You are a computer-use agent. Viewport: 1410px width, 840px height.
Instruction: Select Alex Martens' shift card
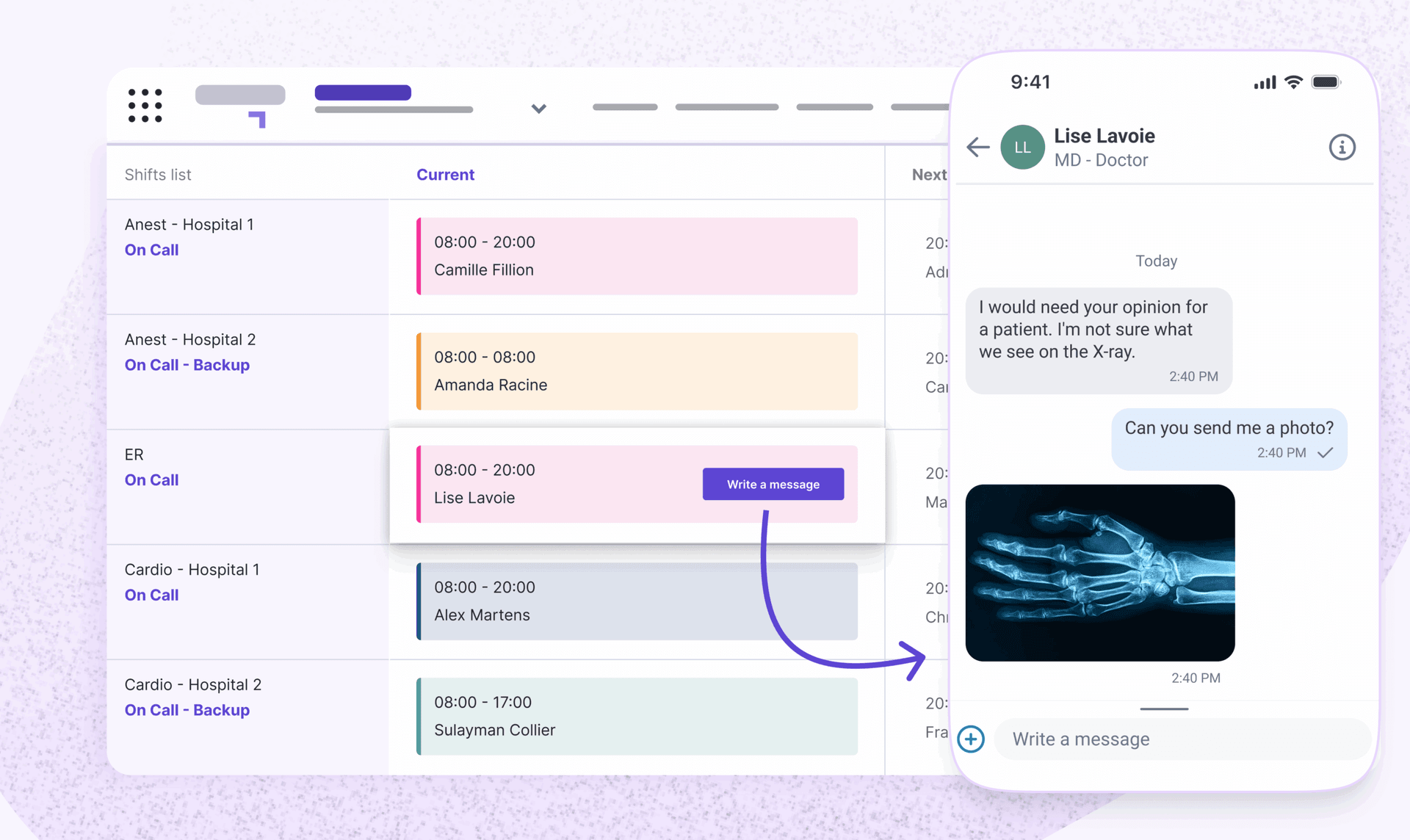tap(637, 601)
